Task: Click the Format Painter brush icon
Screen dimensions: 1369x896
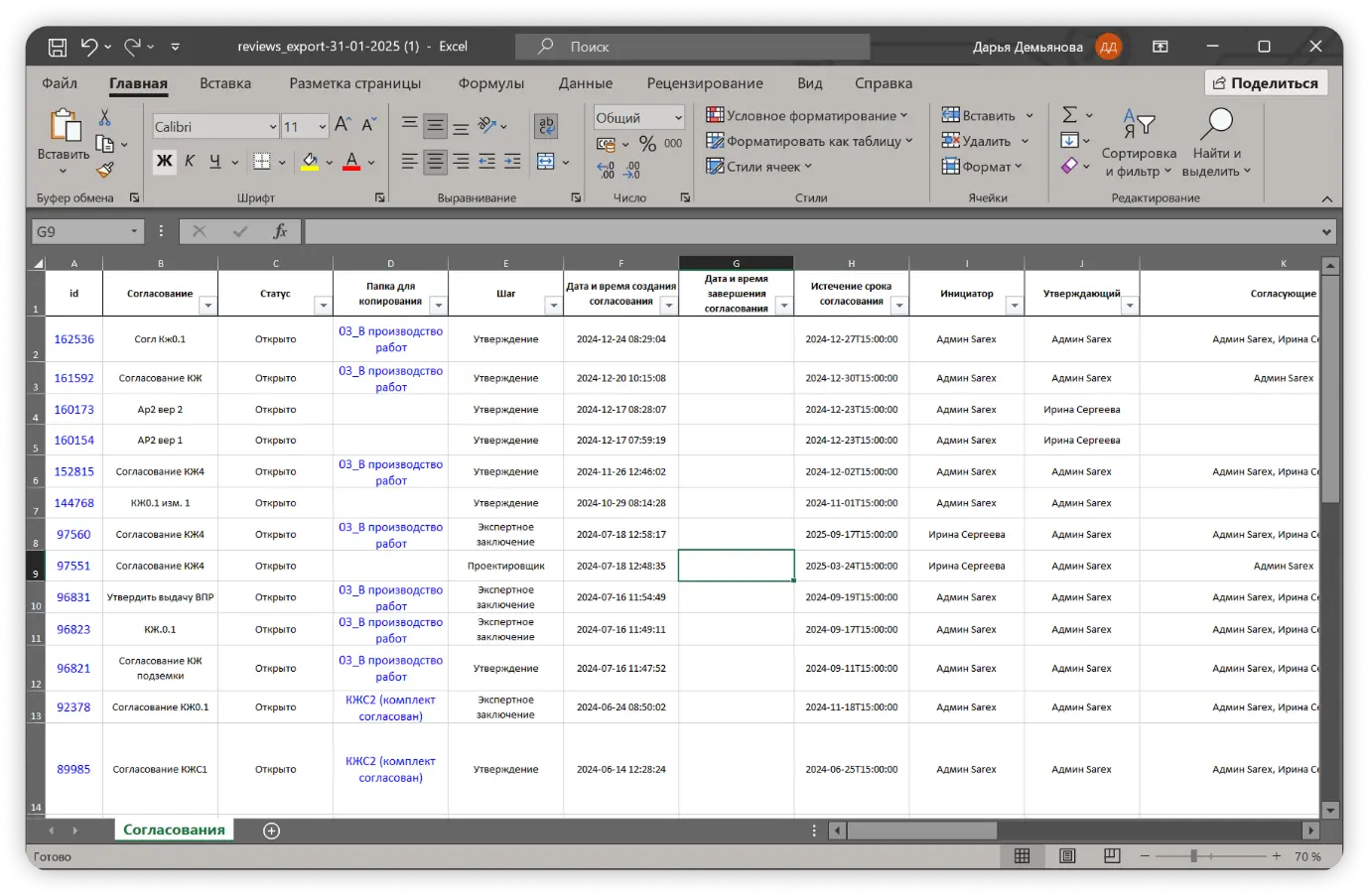Action: tap(105, 171)
